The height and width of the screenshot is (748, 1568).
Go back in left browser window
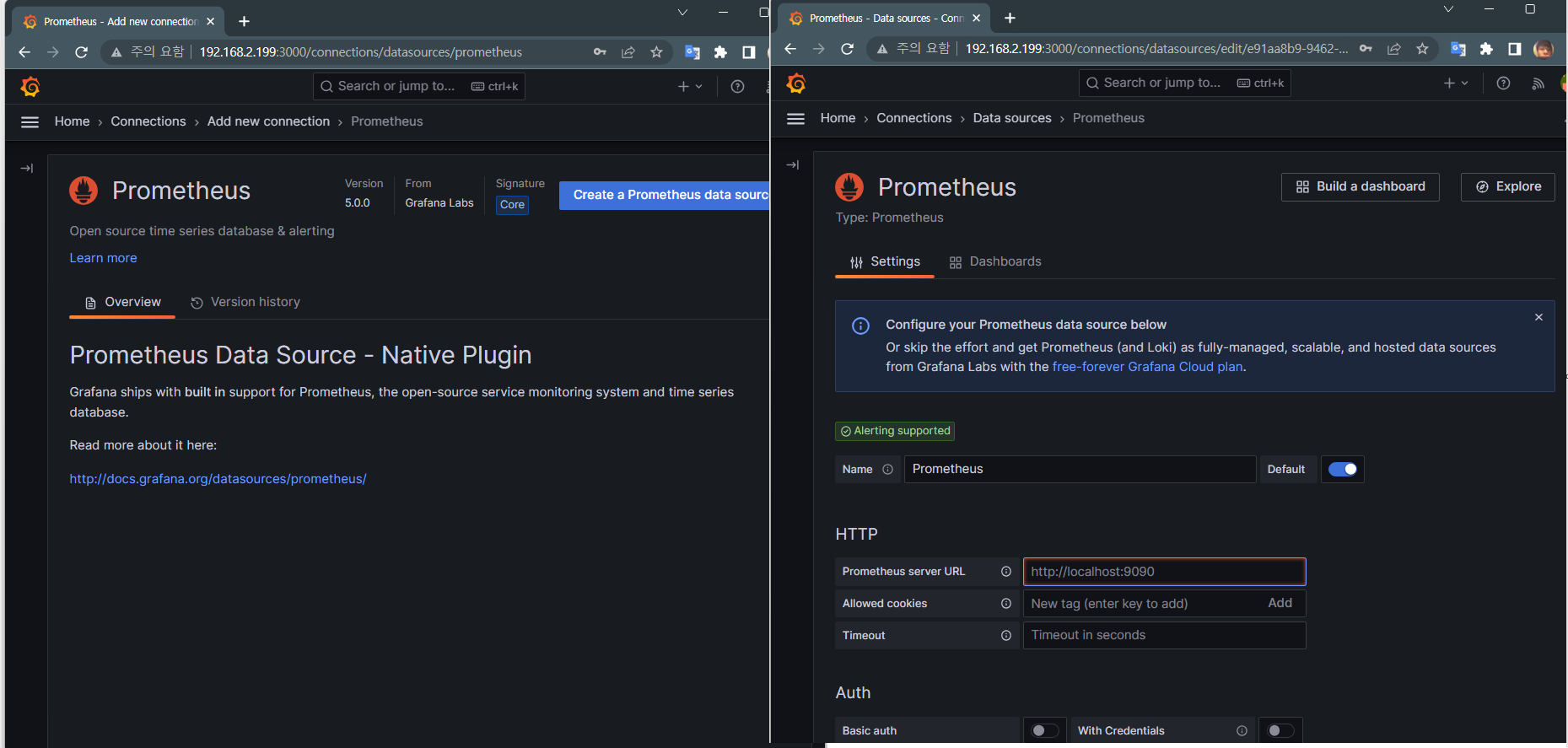point(24,52)
